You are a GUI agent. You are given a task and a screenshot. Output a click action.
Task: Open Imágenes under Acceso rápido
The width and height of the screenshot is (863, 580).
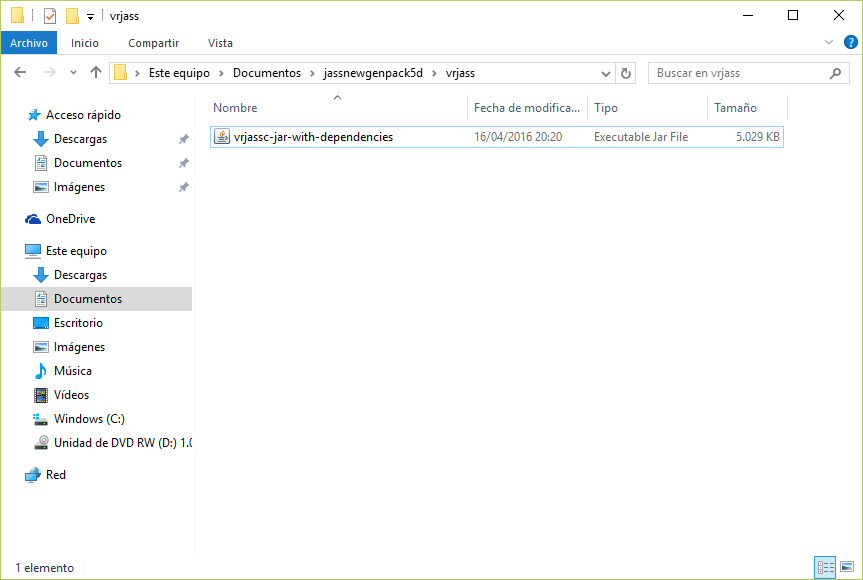pyautogui.click(x=79, y=187)
